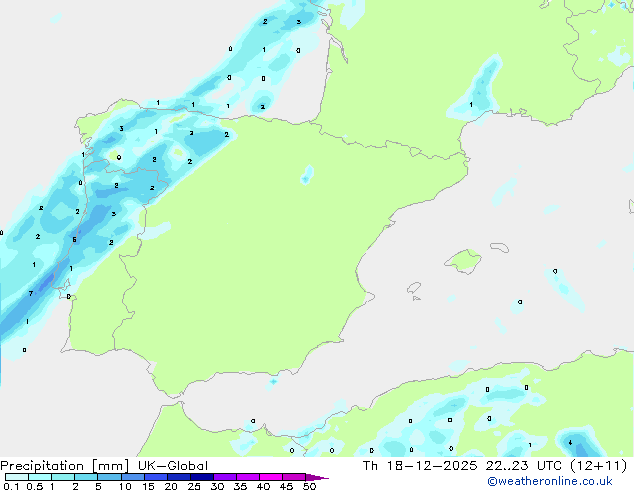Pick the 0.1–0.5 palest cyan legend swatch
634x490 pixels.
click(x=17, y=477)
